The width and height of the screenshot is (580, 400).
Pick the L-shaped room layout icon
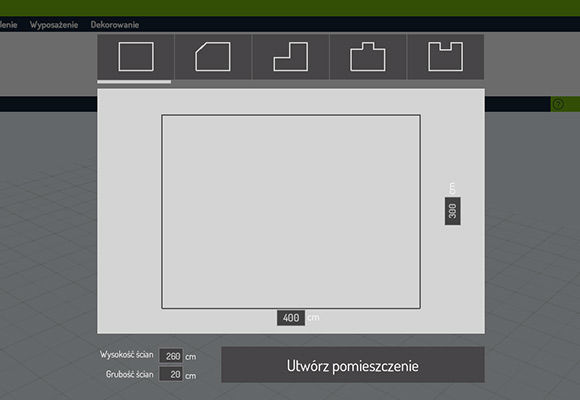pyautogui.click(x=291, y=57)
